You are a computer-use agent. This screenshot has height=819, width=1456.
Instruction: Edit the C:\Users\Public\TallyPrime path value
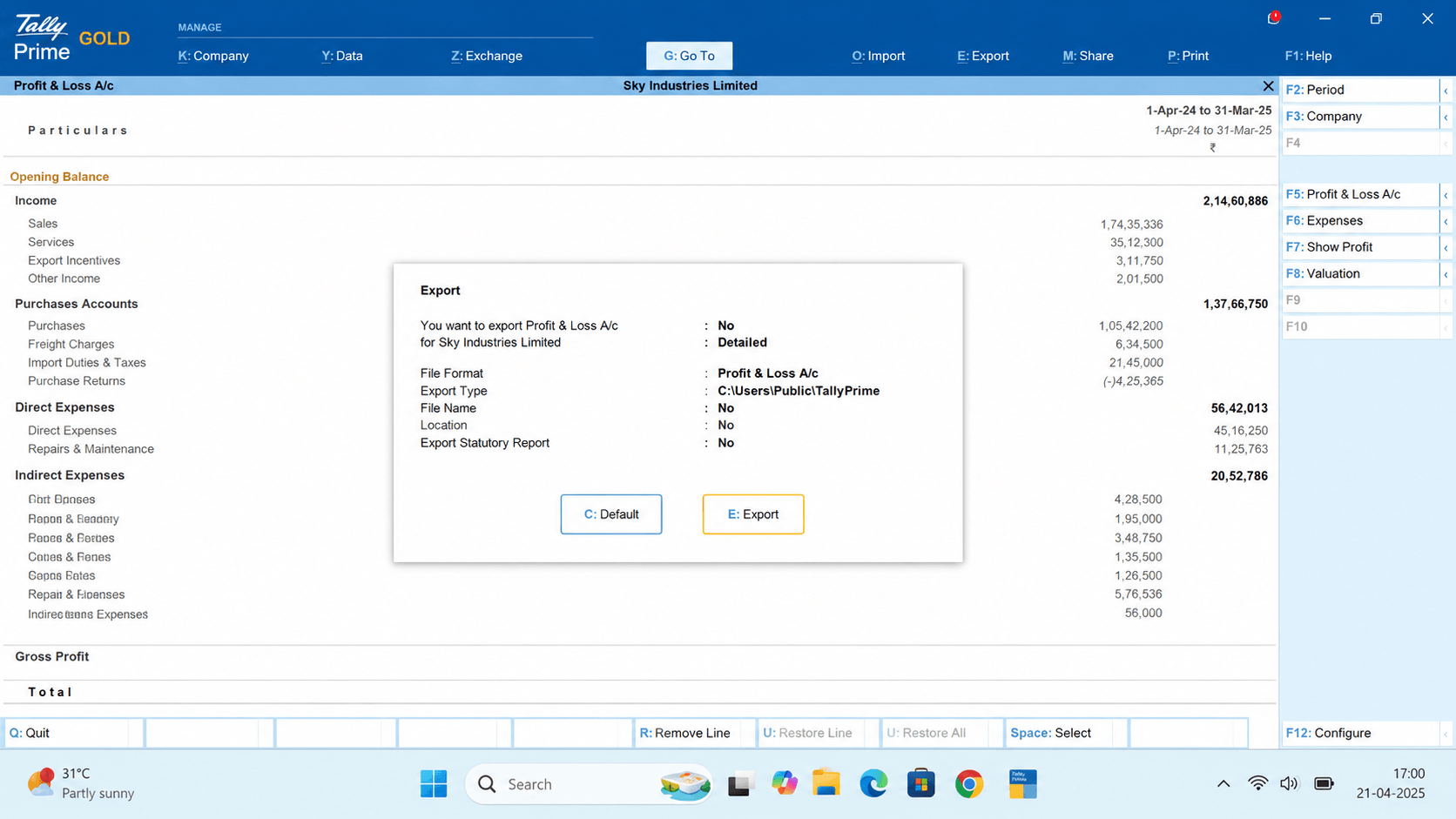[799, 391]
